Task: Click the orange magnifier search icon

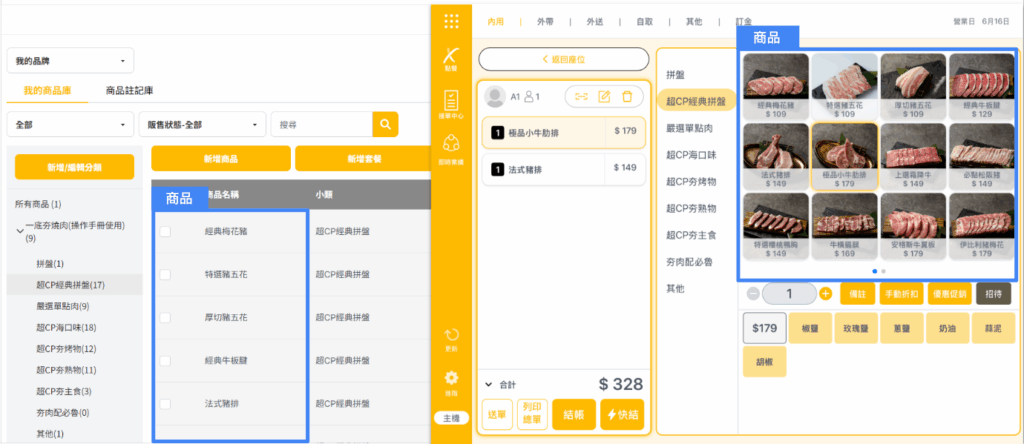Action: pos(385,124)
